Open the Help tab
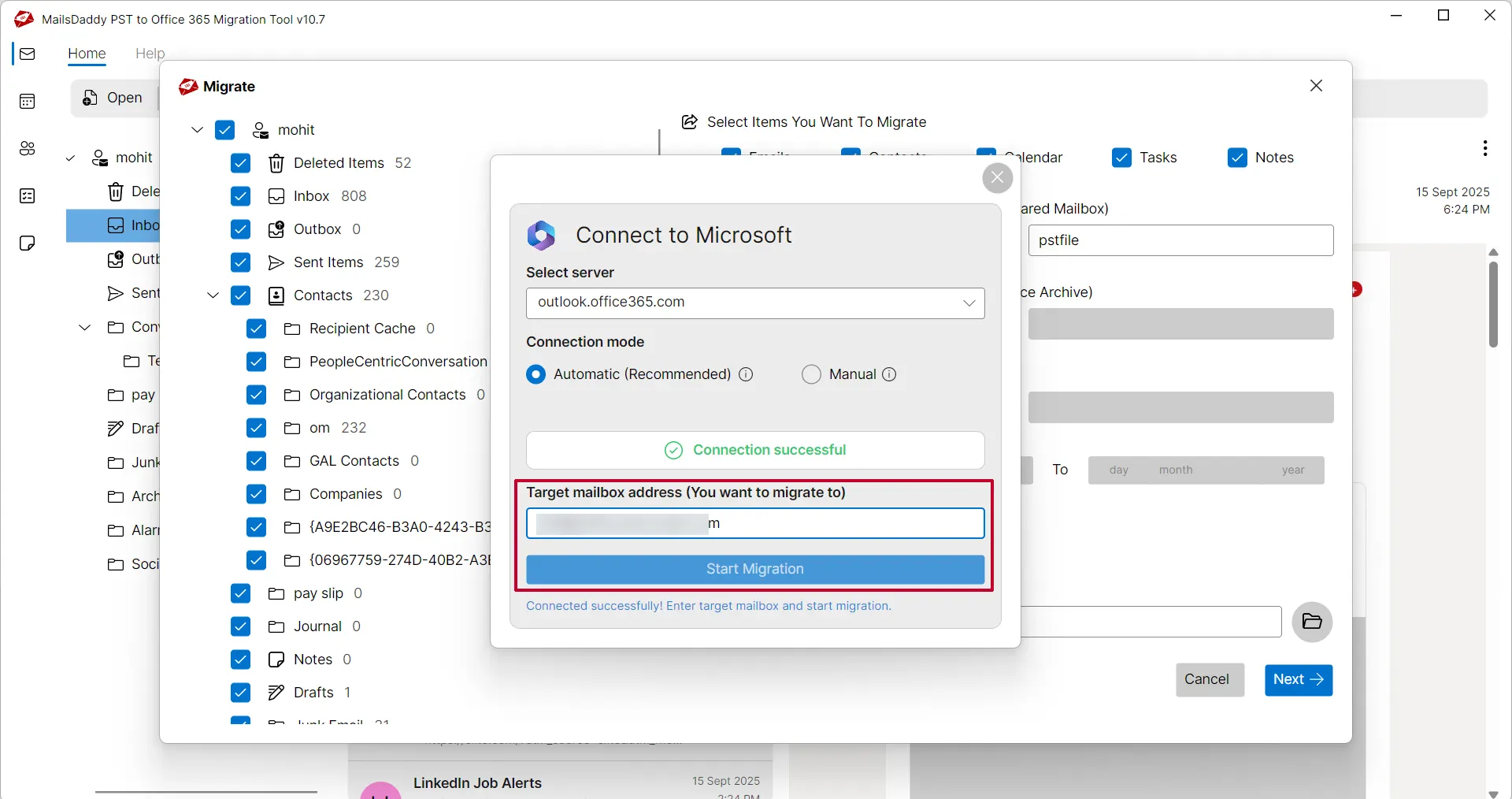 pyautogui.click(x=150, y=54)
